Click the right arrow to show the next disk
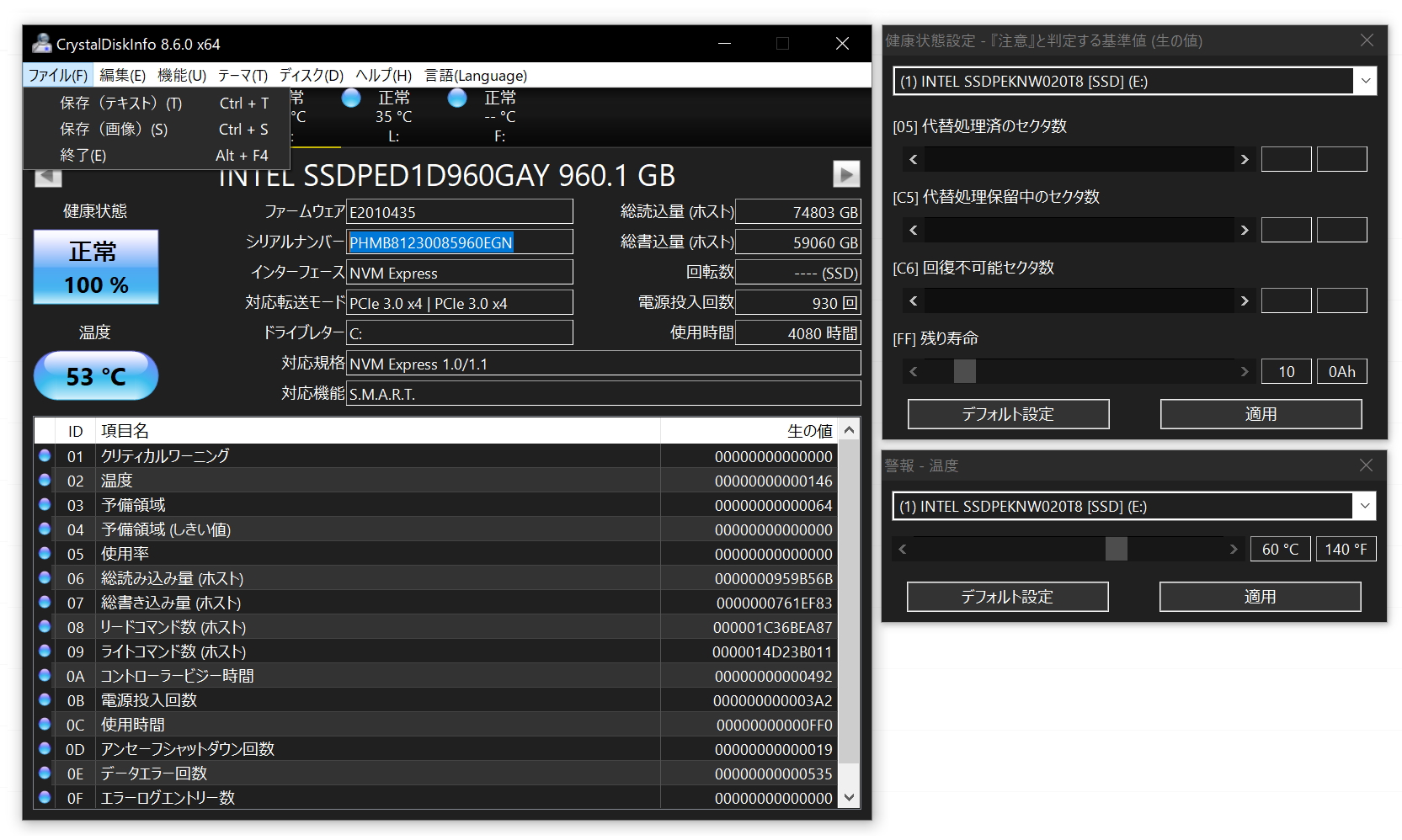 point(845,174)
